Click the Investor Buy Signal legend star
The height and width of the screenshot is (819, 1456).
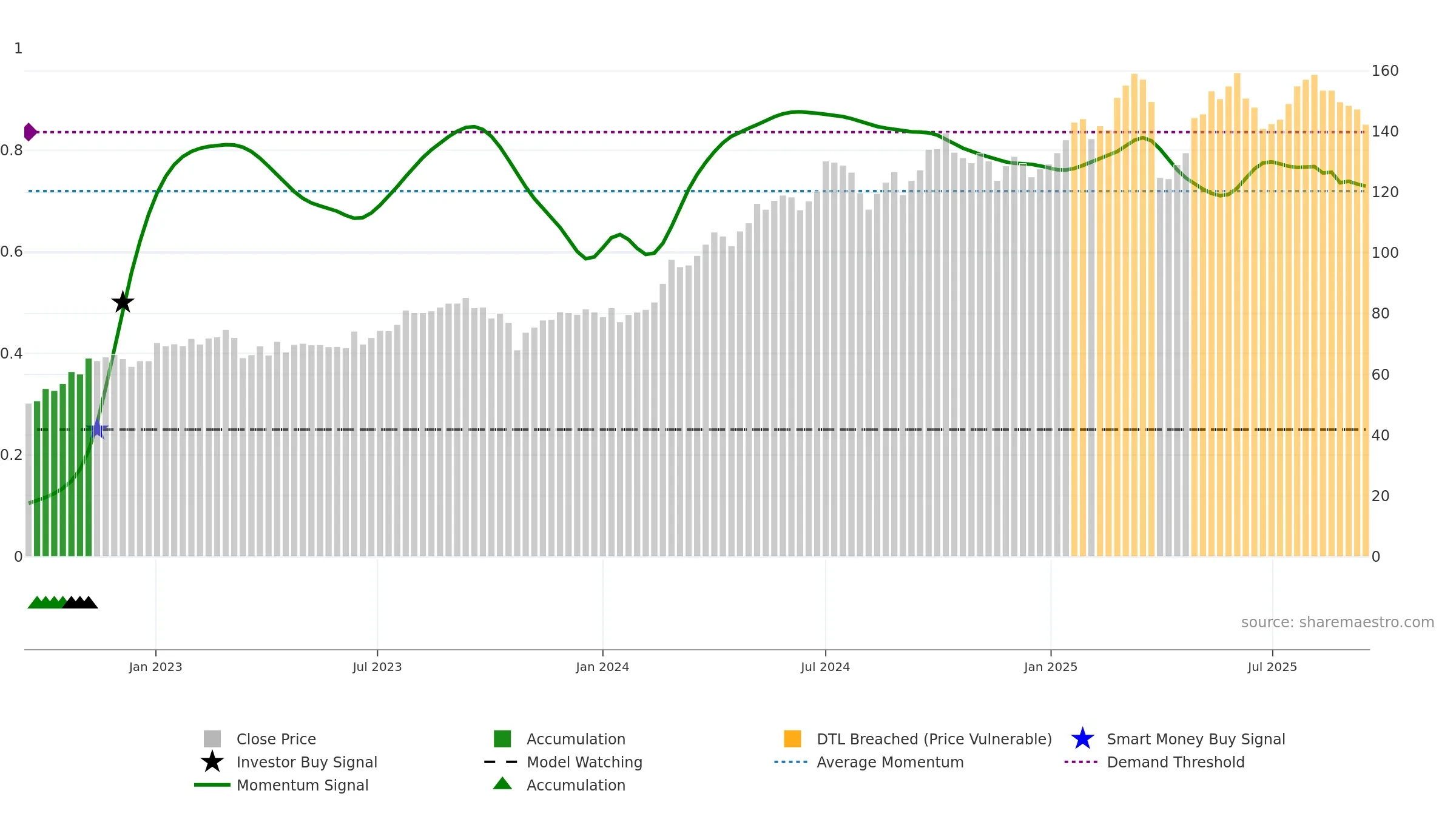click(x=212, y=762)
